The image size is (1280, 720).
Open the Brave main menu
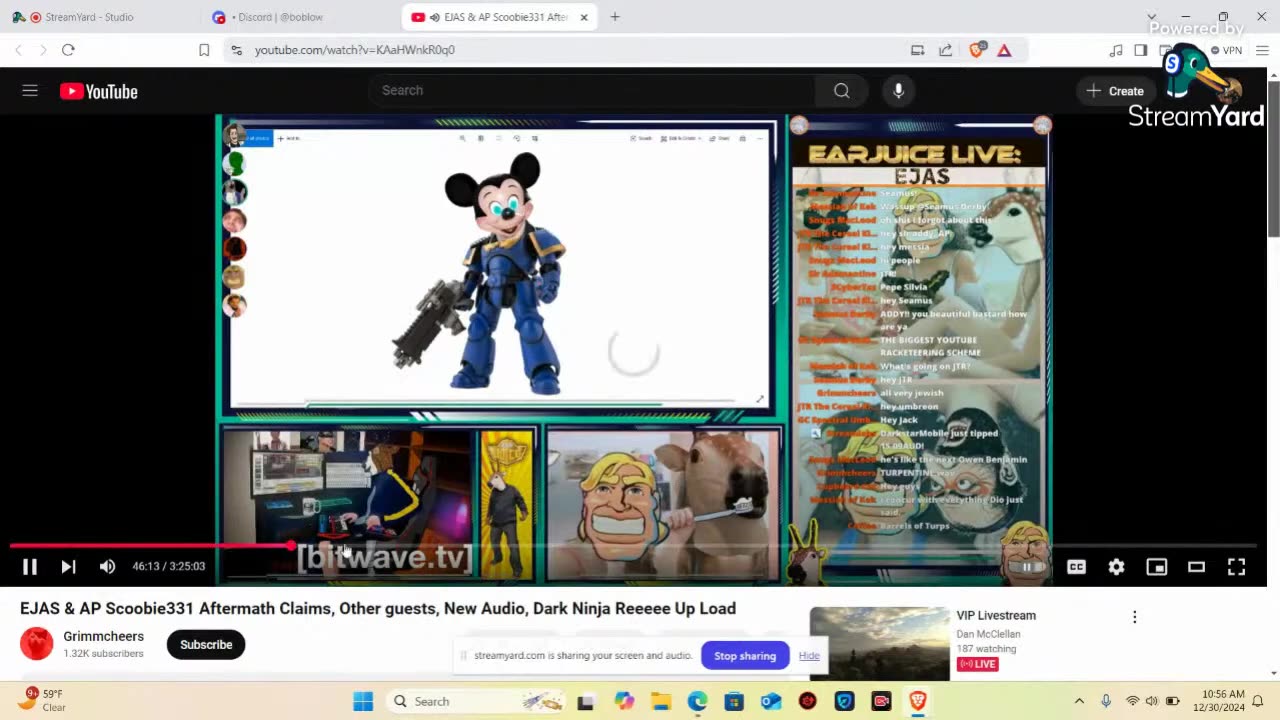(1261, 50)
